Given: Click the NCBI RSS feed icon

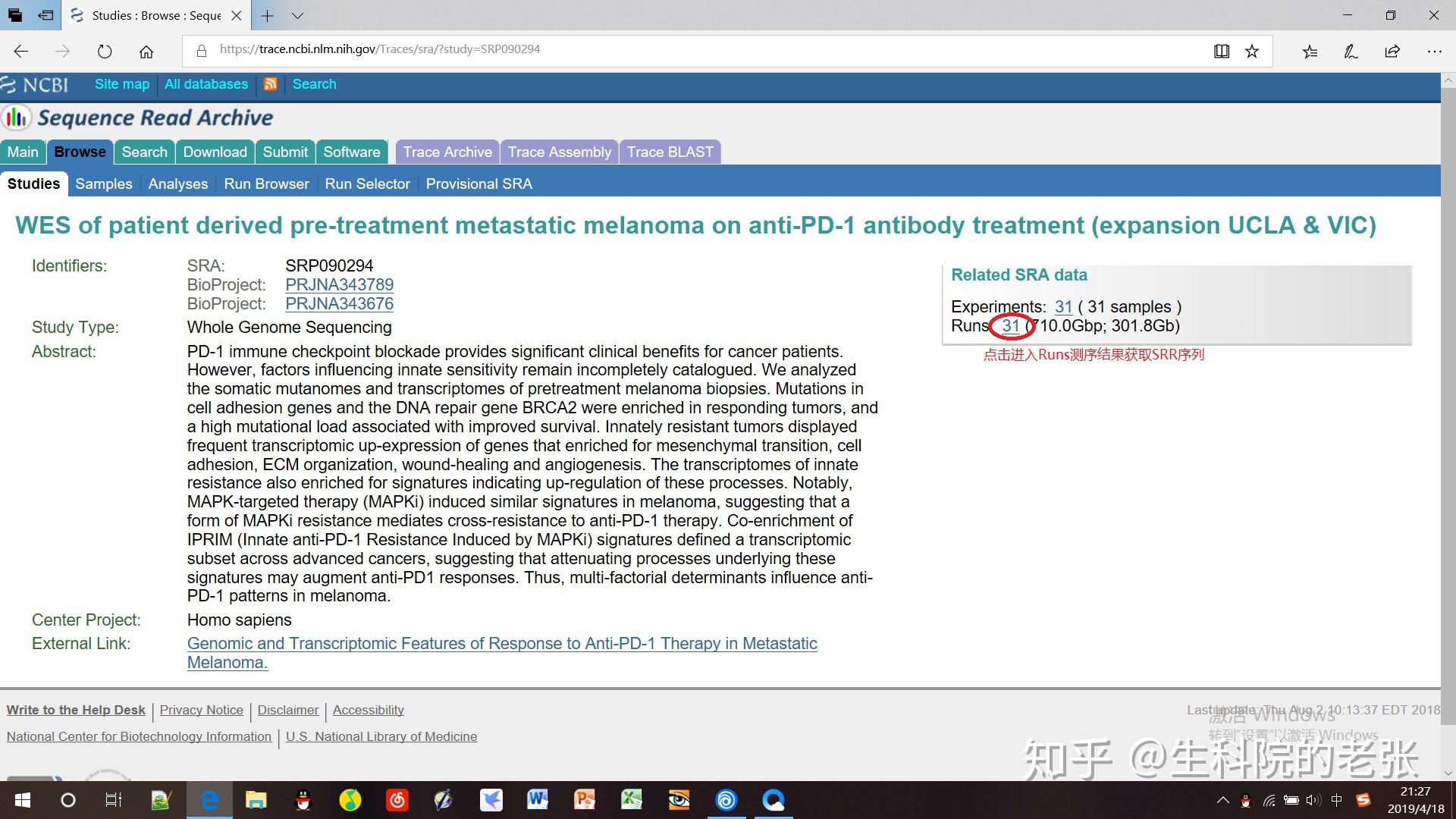Looking at the screenshot, I should pos(271,84).
